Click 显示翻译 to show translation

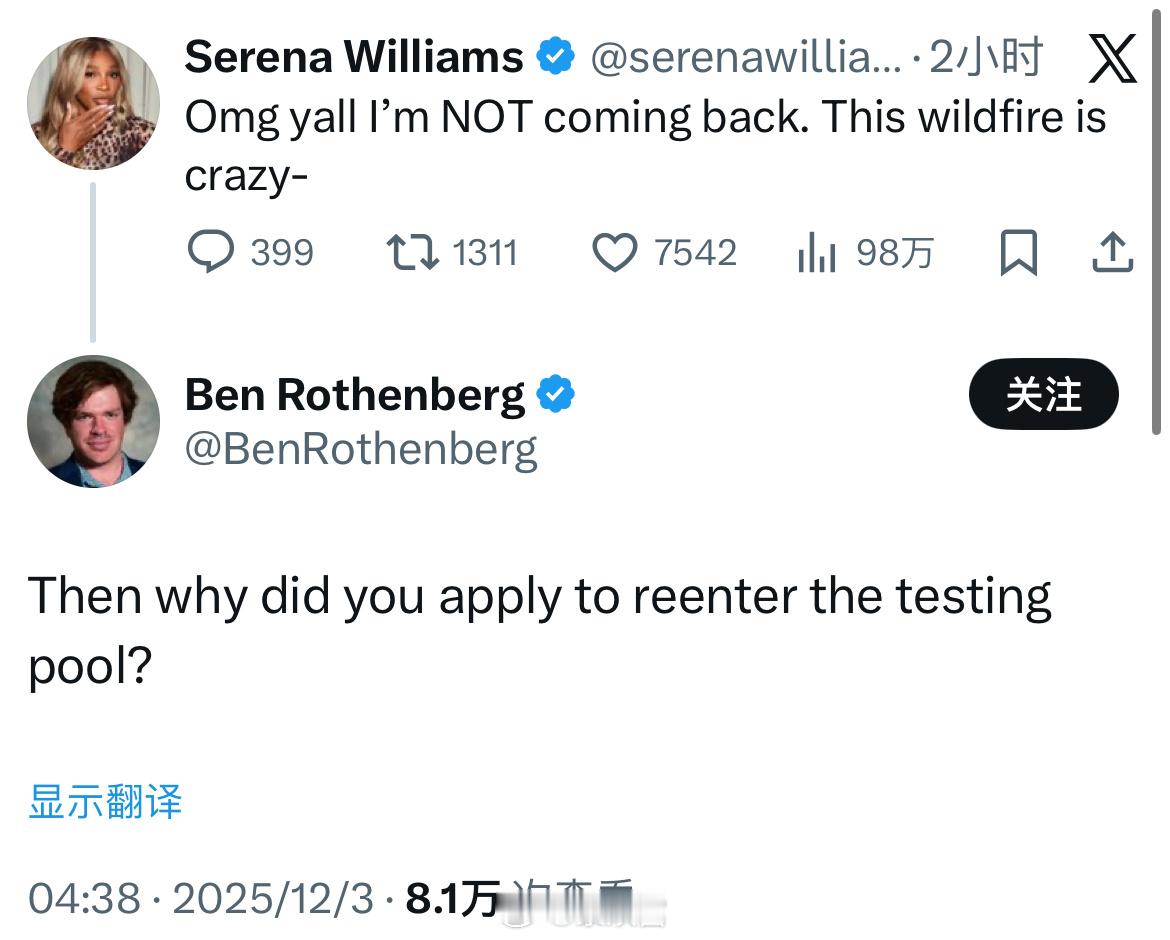[105, 801]
